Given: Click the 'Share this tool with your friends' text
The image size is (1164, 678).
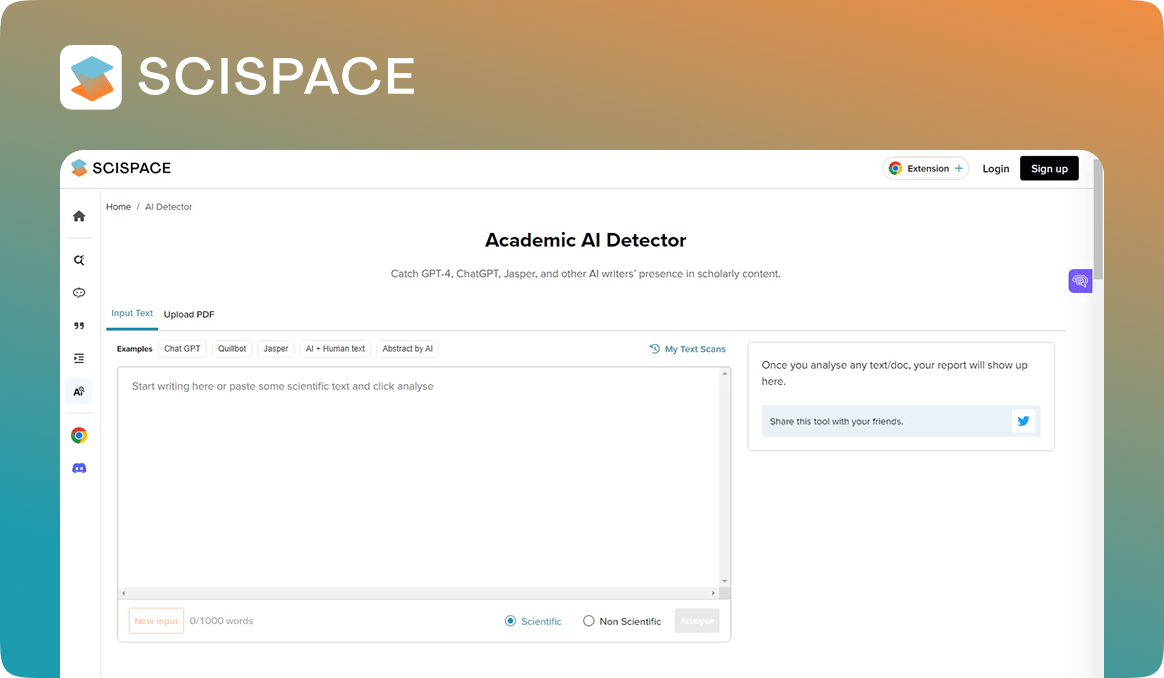Looking at the screenshot, I should [x=837, y=421].
